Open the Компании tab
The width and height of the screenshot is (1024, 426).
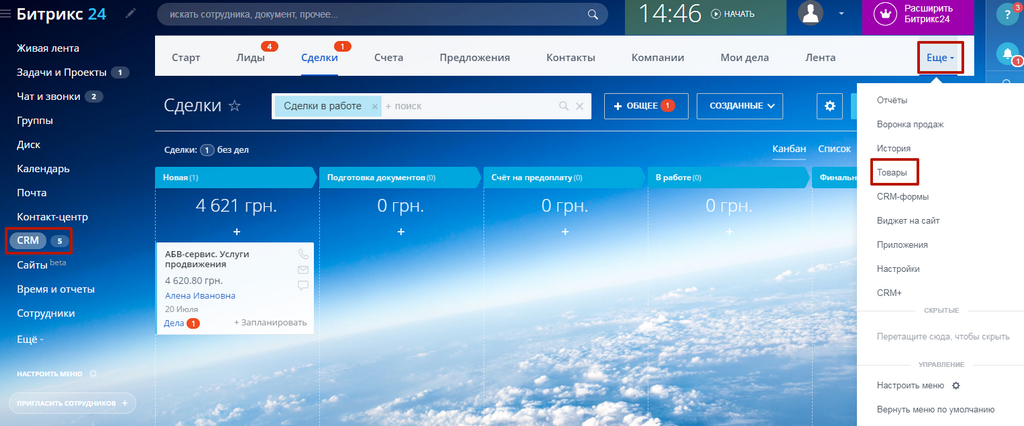[658, 57]
